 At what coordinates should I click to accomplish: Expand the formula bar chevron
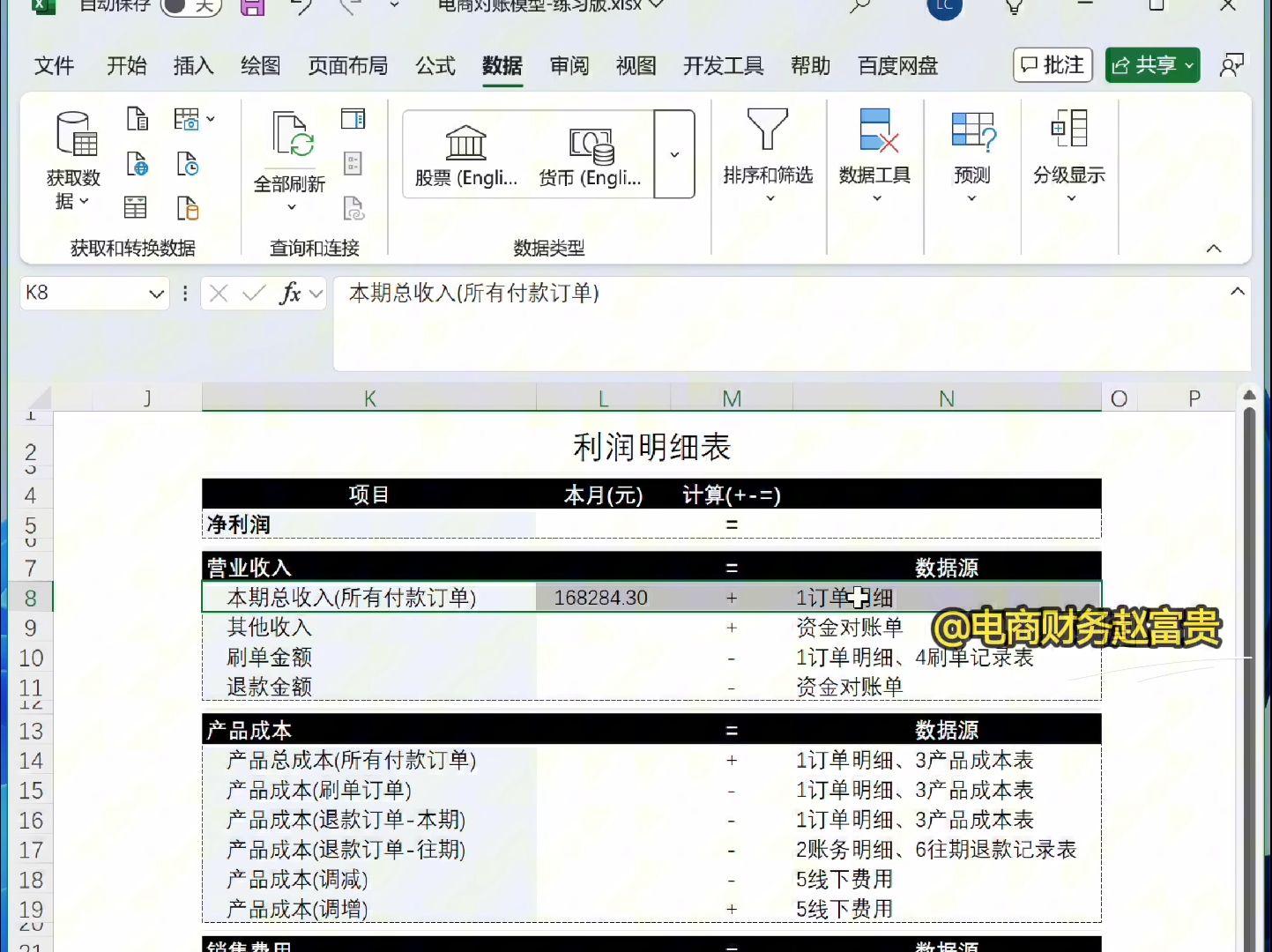click(x=1238, y=292)
